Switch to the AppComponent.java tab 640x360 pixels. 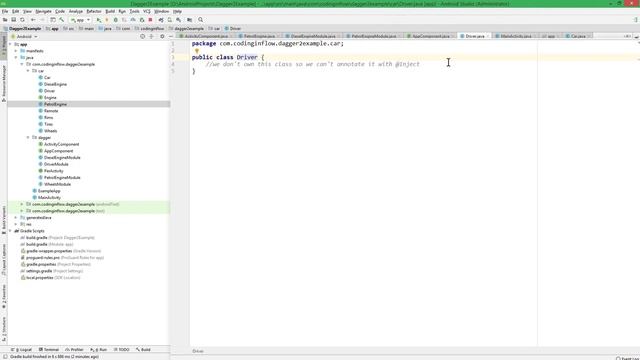tap(431, 36)
